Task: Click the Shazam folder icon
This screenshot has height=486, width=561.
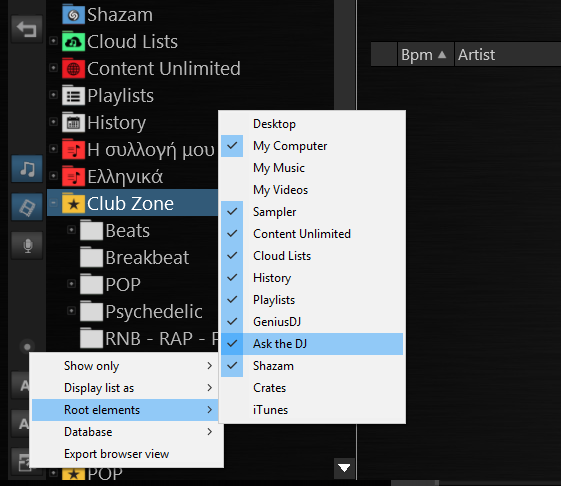Action: pos(73,14)
